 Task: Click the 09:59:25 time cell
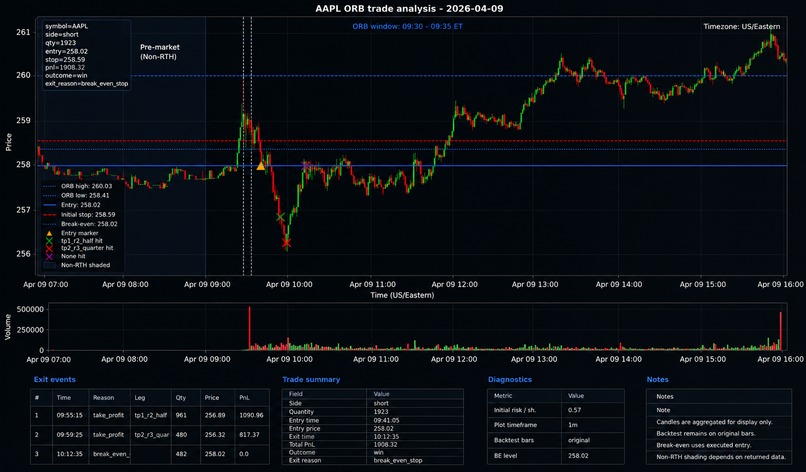pyautogui.click(x=70, y=434)
